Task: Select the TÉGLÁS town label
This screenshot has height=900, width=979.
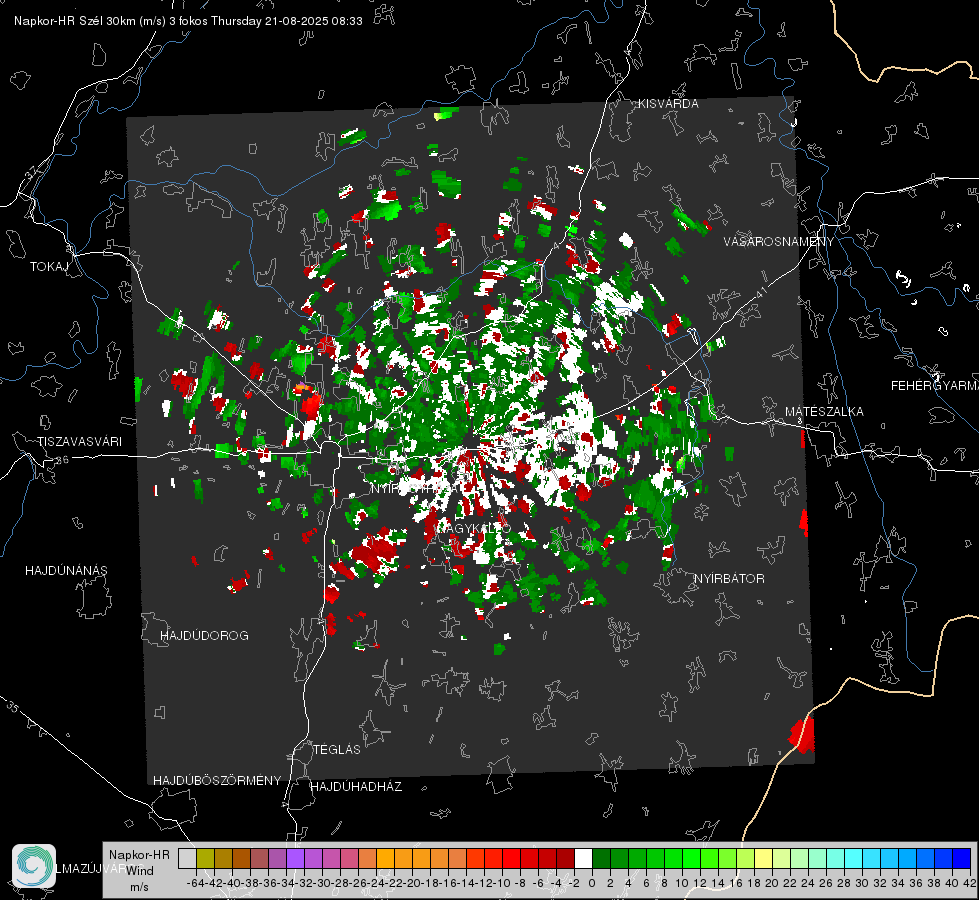Action: point(337,750)
